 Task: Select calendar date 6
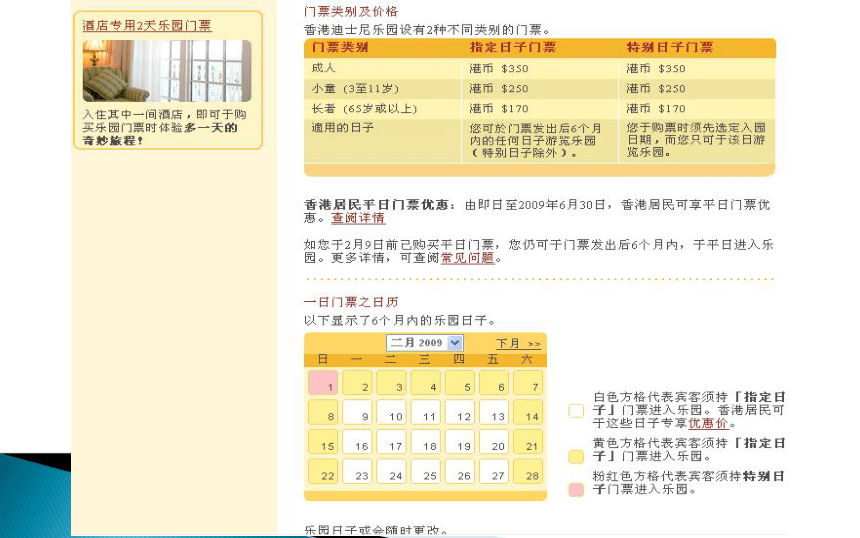(493, 383)
